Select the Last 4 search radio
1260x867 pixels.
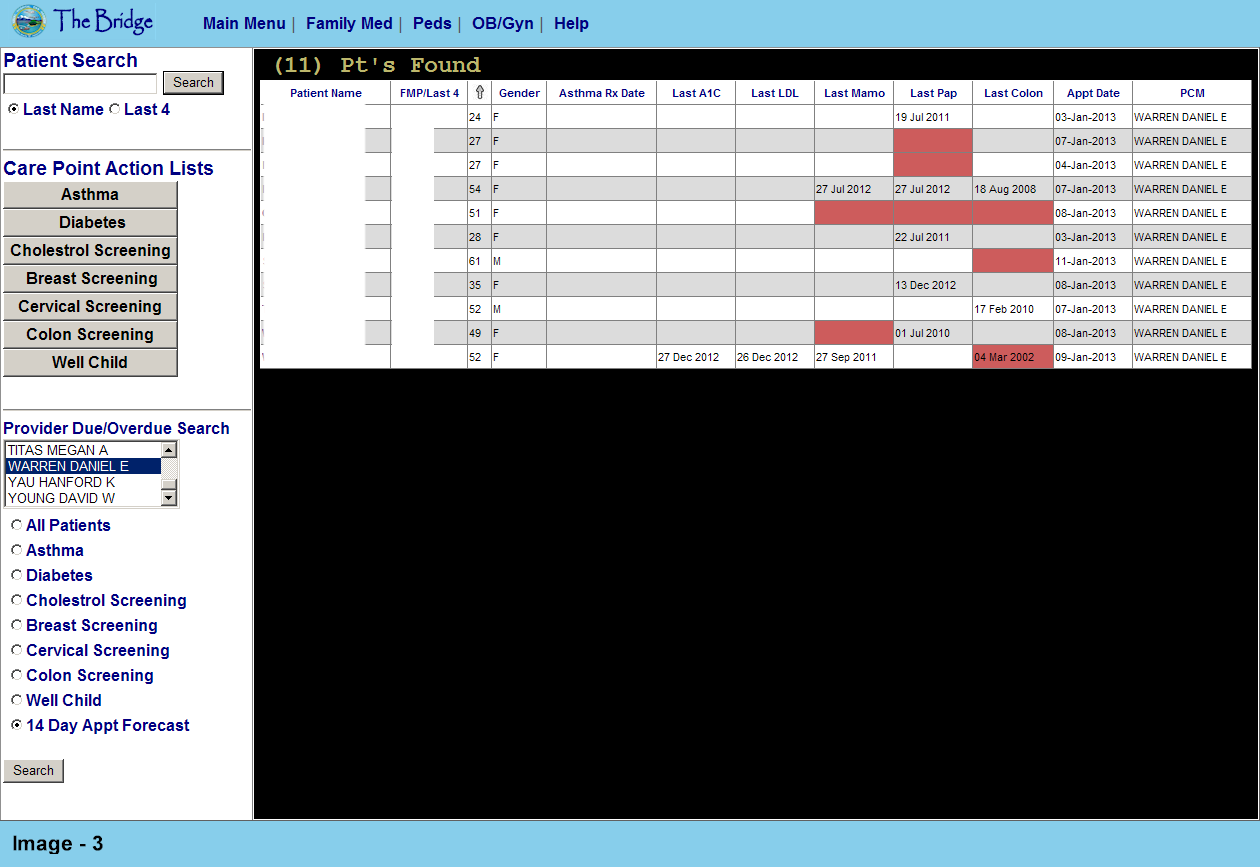coord(113,109)
